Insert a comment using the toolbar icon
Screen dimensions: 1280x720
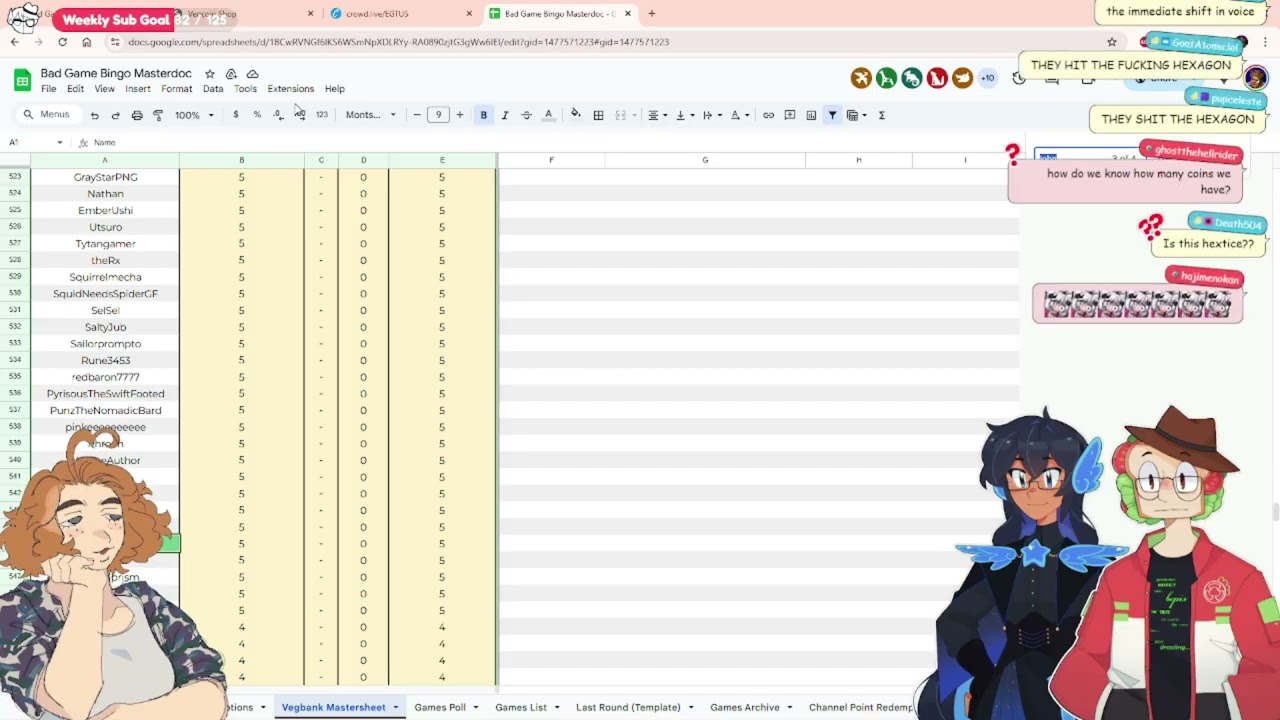point(789,115)
